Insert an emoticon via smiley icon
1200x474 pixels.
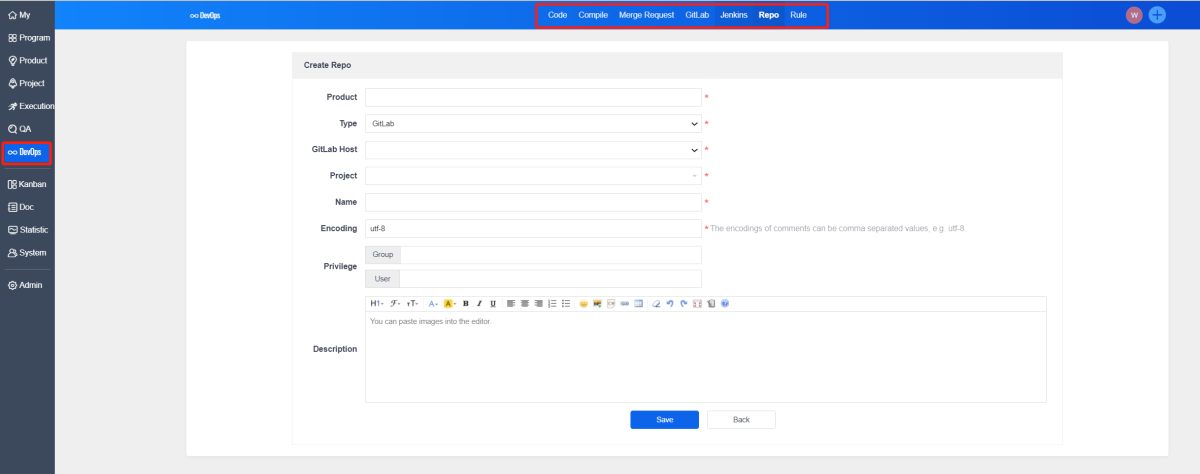[x=583, y=303]
